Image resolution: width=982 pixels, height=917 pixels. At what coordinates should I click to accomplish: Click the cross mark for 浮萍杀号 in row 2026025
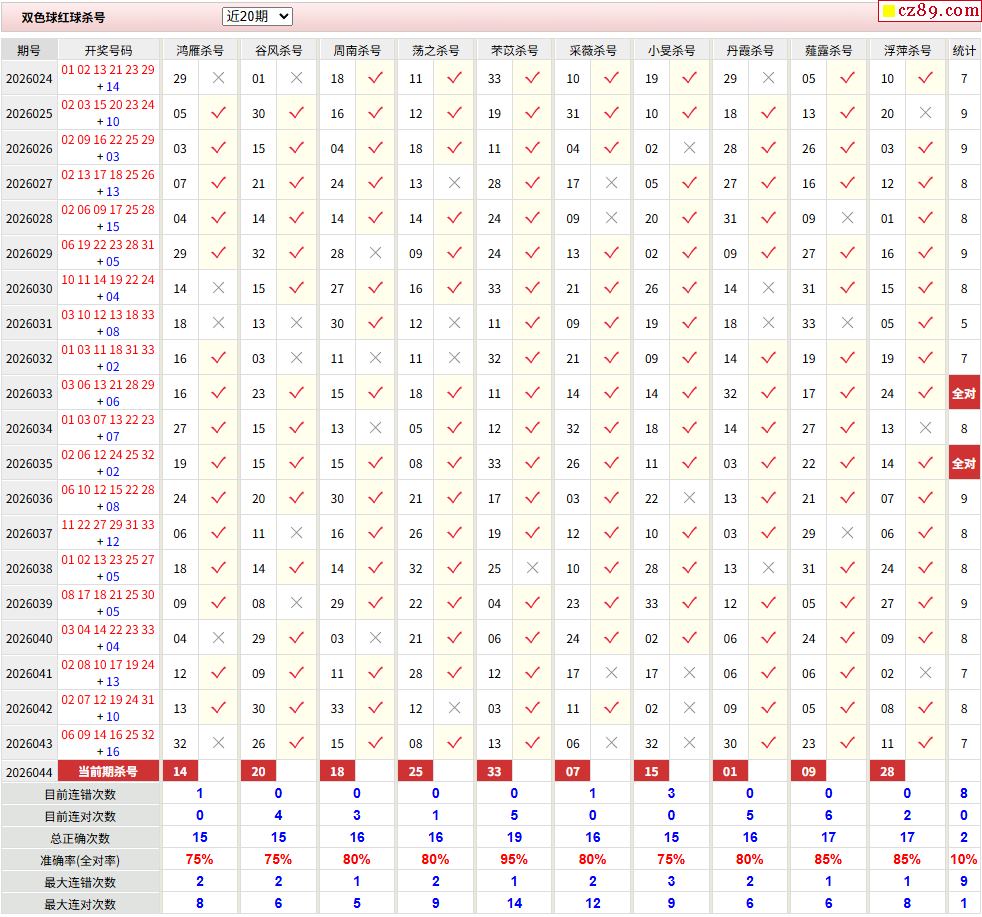(x=925, y=113)
